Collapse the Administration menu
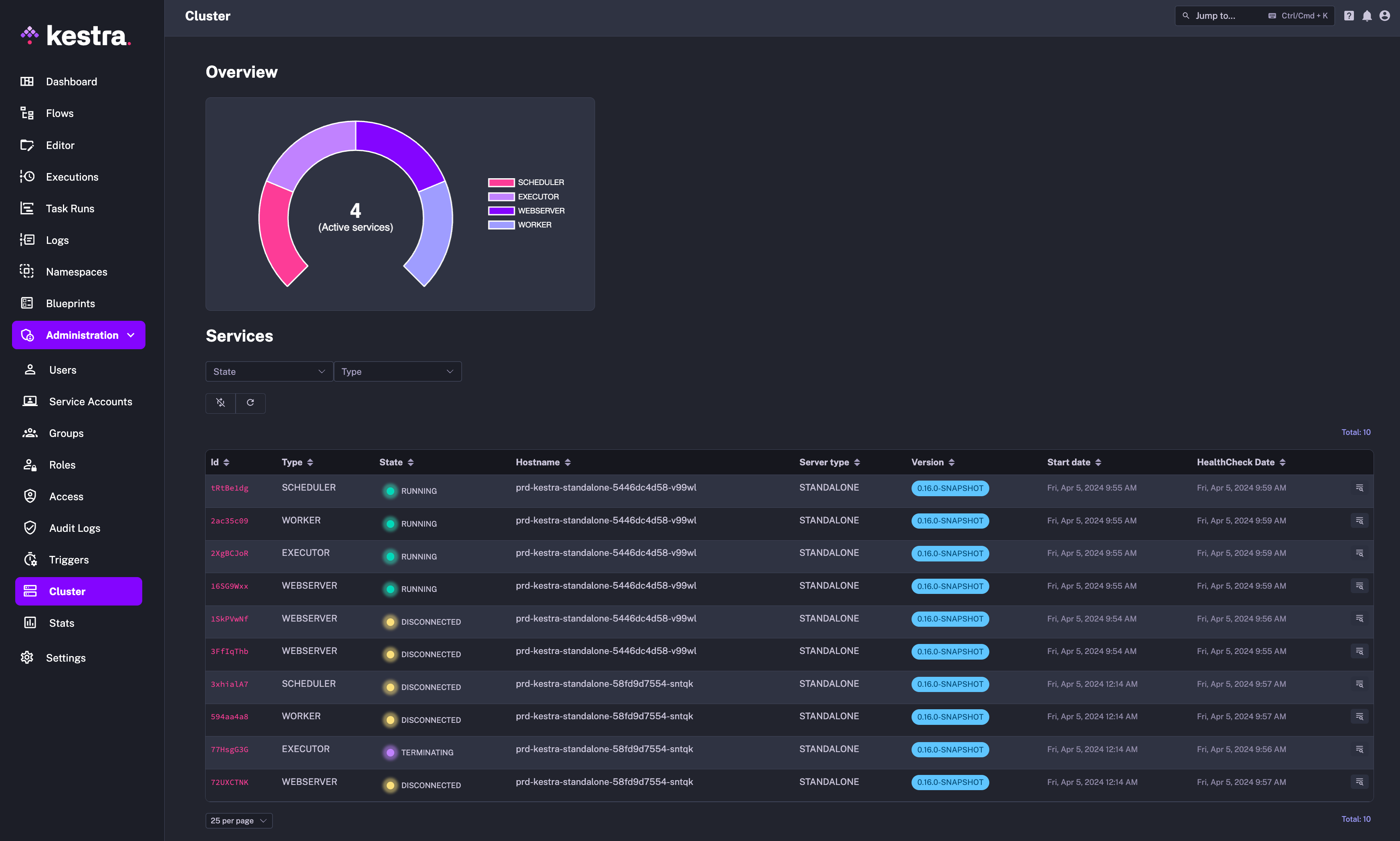The width and height of the screenshot is (1400, 841). [79, 335]
